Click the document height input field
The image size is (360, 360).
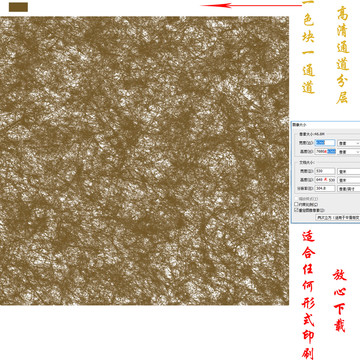[325, 180]
